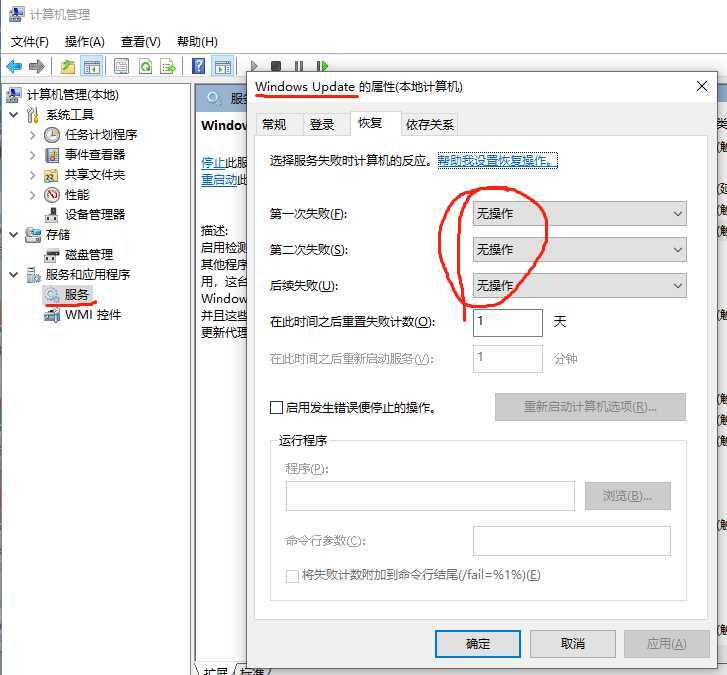Click the 程序(P) path input field
The width and height of the screenshot is (727, 675).
coord(430,496)
